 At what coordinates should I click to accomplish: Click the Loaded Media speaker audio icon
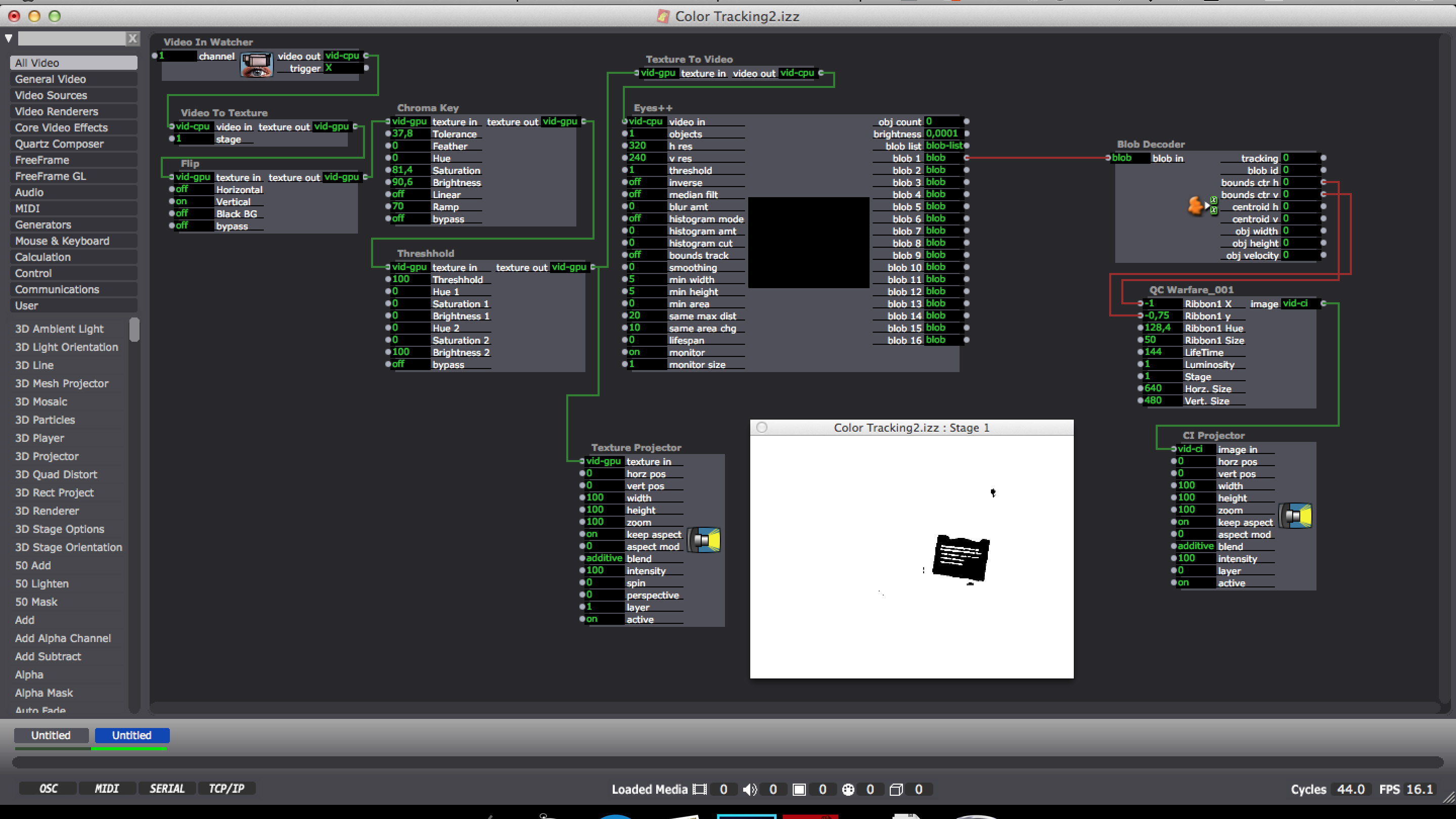pos(749,790)
